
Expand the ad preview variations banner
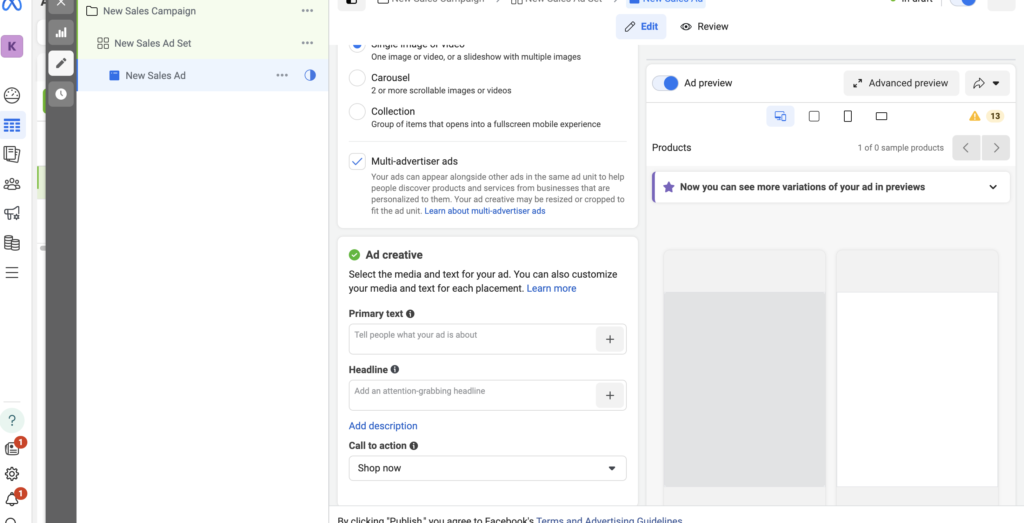click(993, 187)
